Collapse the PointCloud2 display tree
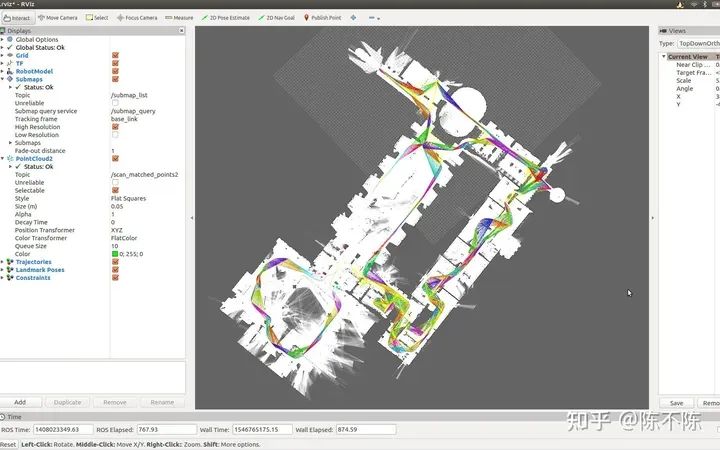The image size is (720, 450). (2, 158)
